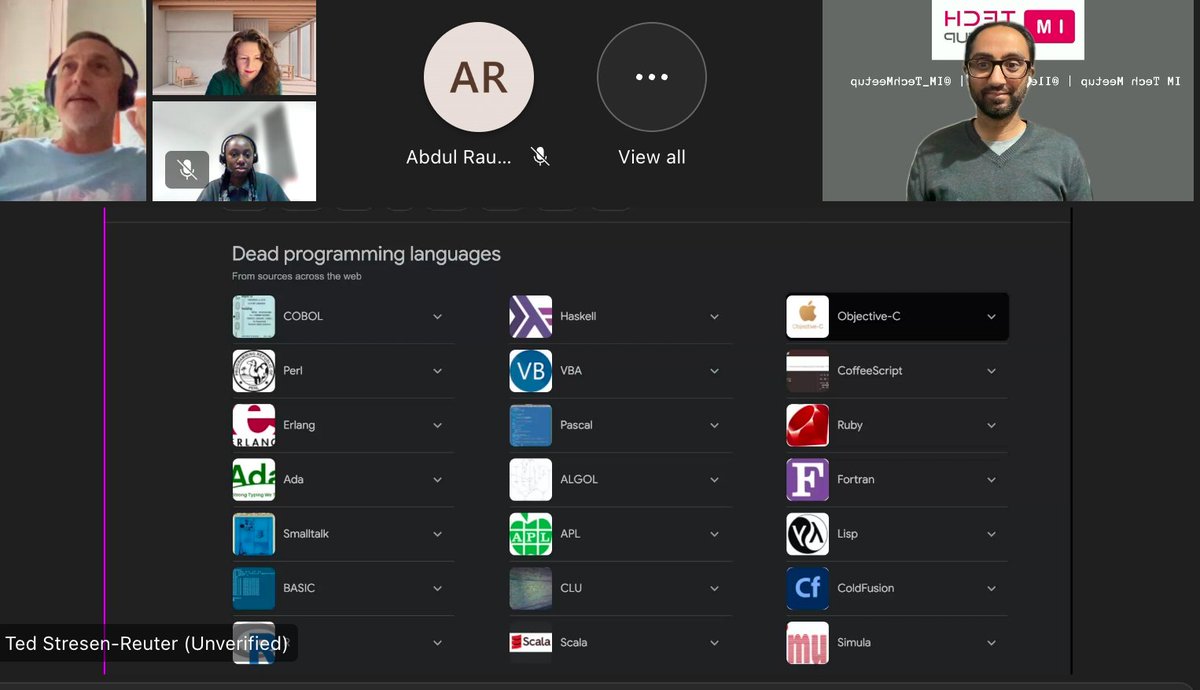Image resolution: width=1200 pixels, height=690 pixels.
Task: Click the Pascal text label
Action: point(576,425)
